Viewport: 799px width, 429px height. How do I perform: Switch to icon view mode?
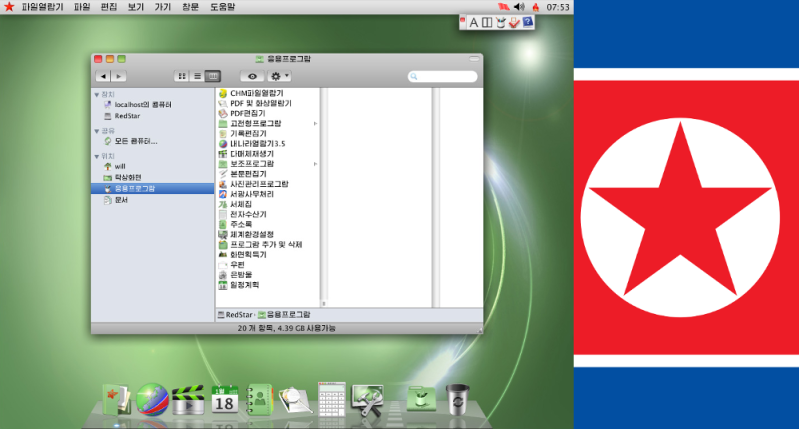click(183, 76)
